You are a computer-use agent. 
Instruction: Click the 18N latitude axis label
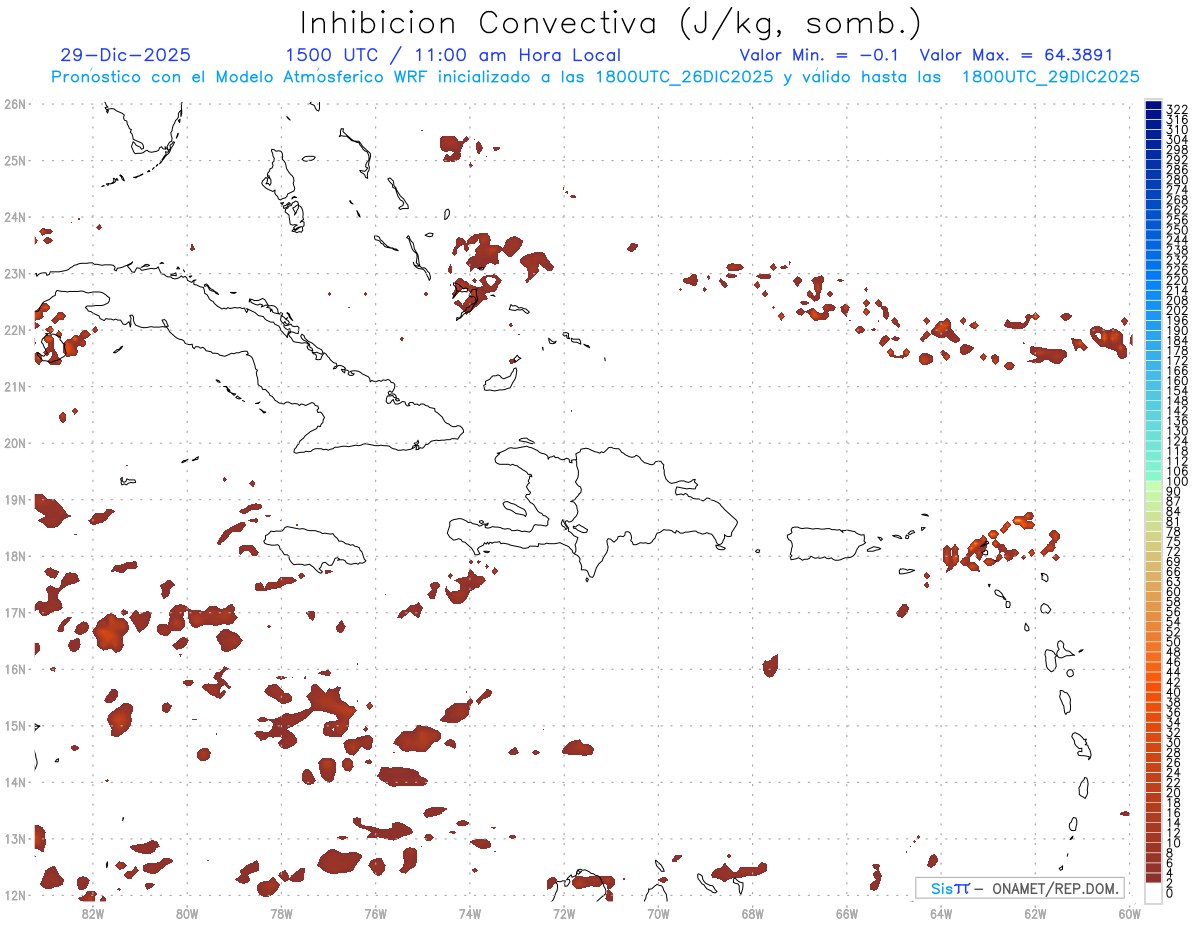(14, 556)
